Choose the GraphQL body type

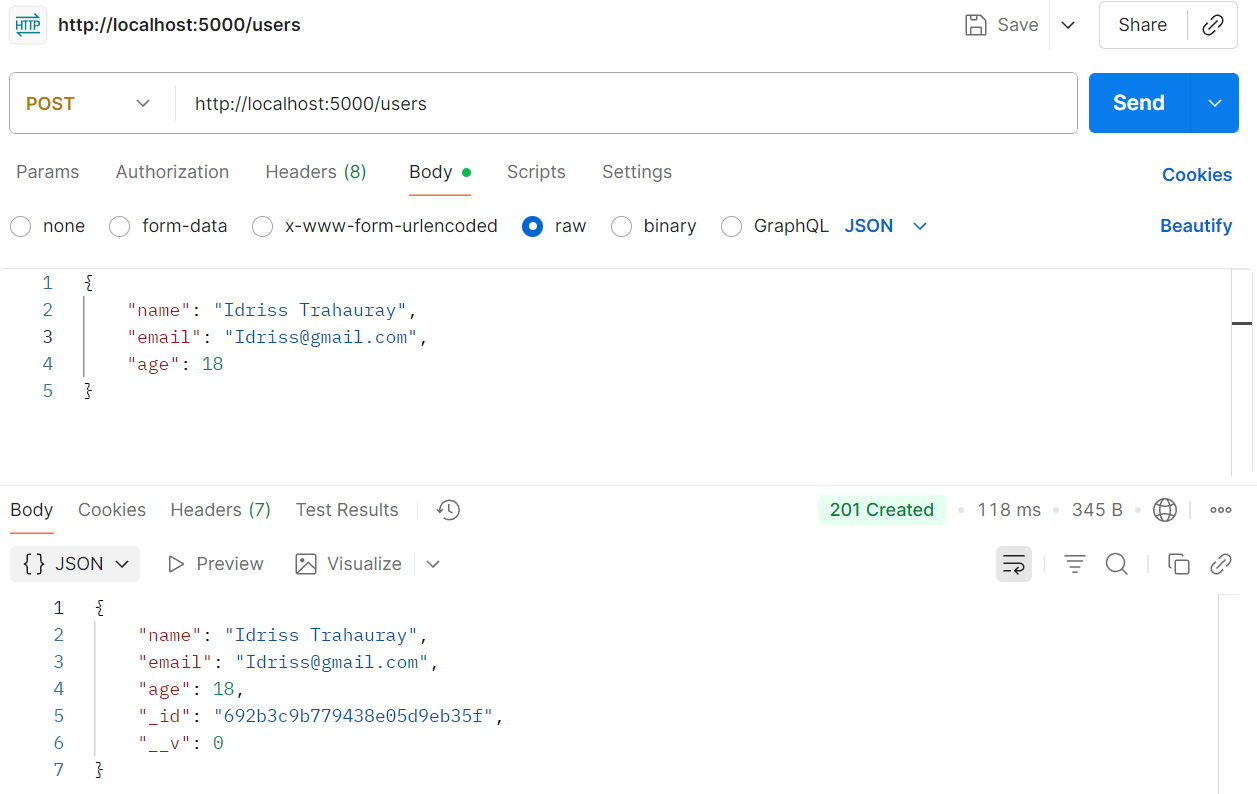(x=732, y=226)
